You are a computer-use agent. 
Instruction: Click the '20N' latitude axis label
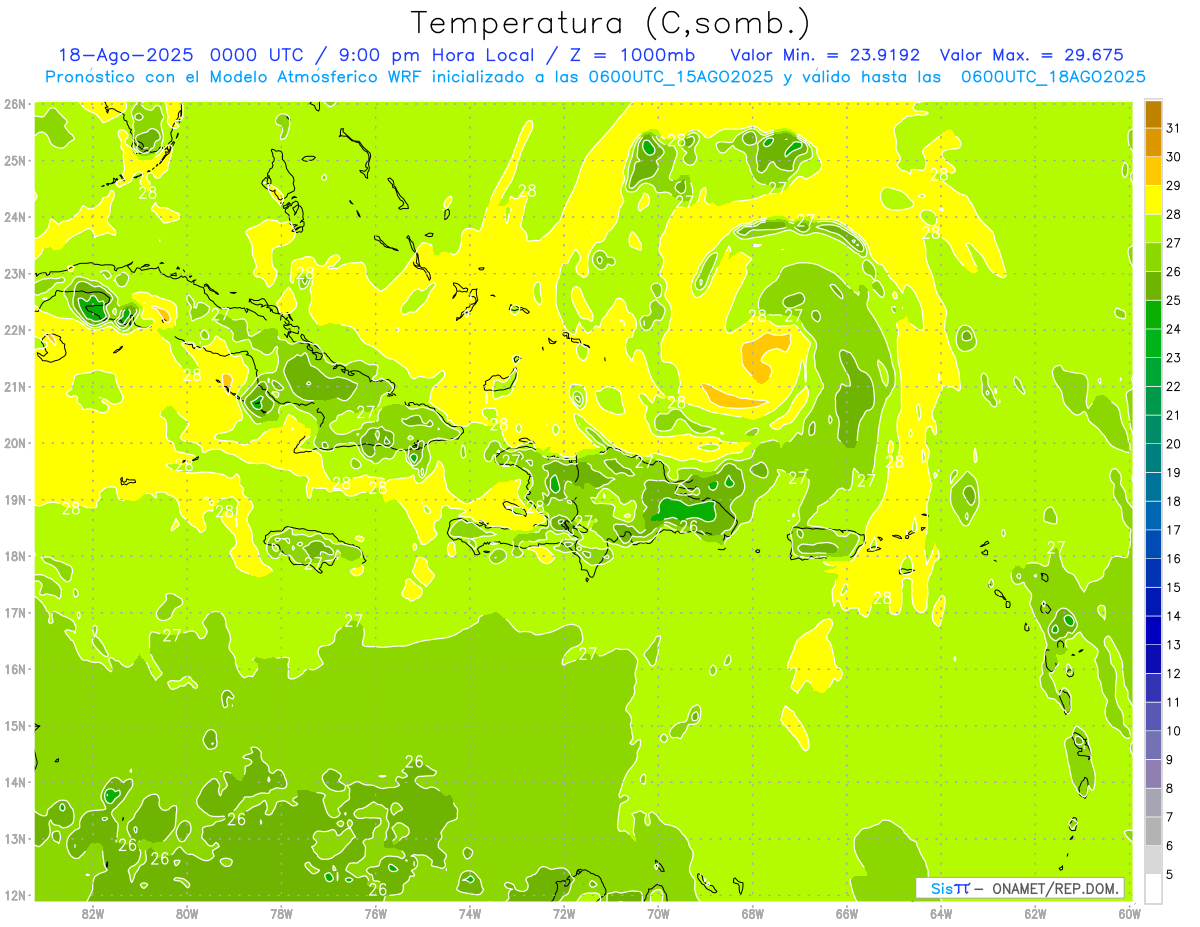(x=14, y=443)
